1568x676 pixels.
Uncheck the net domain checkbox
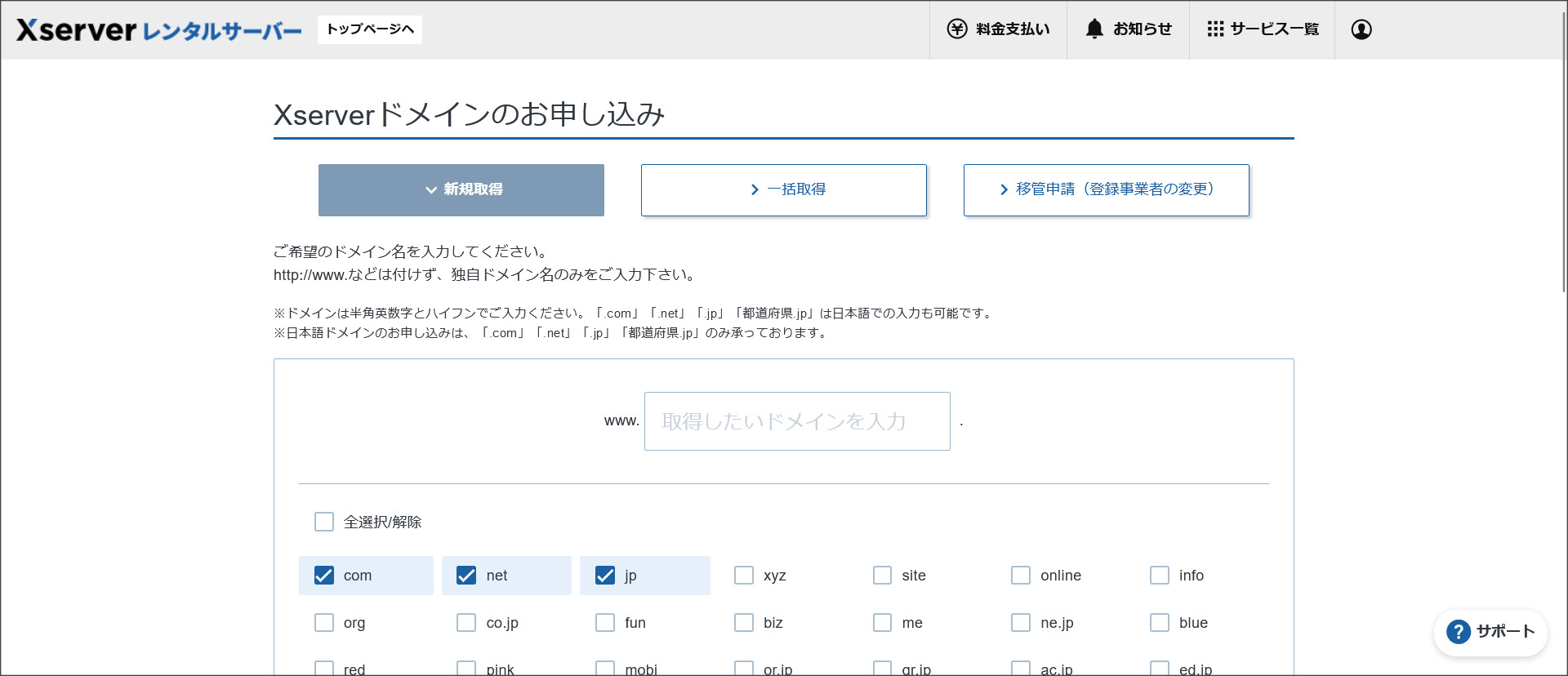[x=466, y=576]
